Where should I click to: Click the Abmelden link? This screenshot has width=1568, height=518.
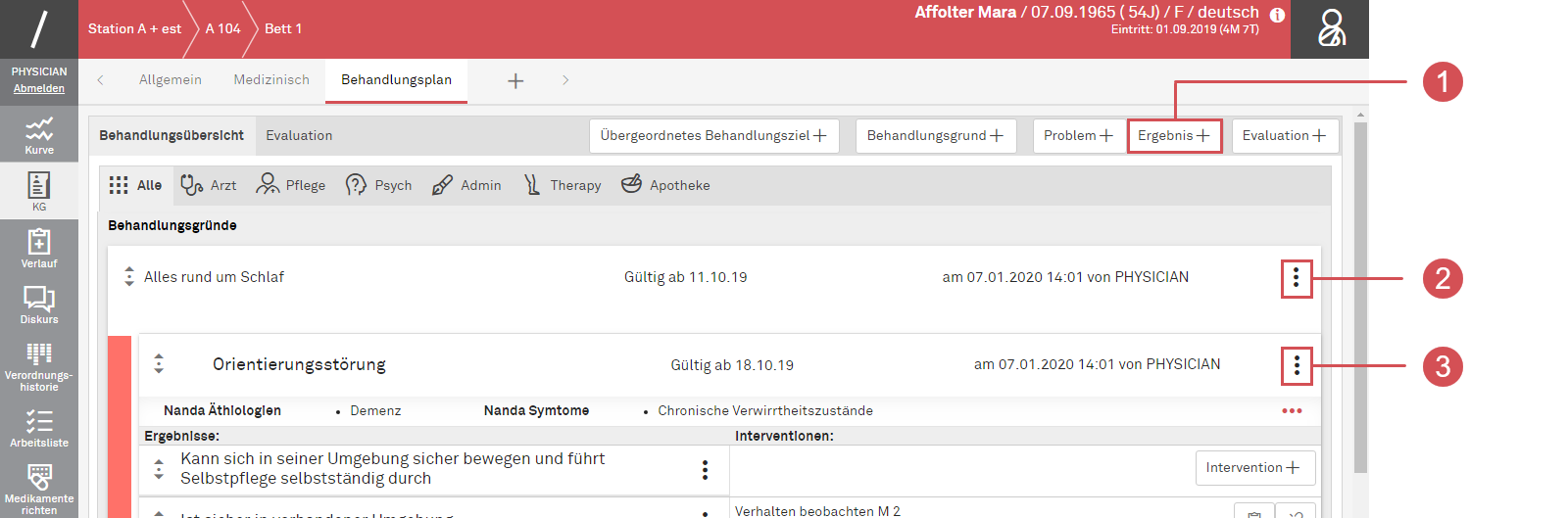tap(39, 88)
